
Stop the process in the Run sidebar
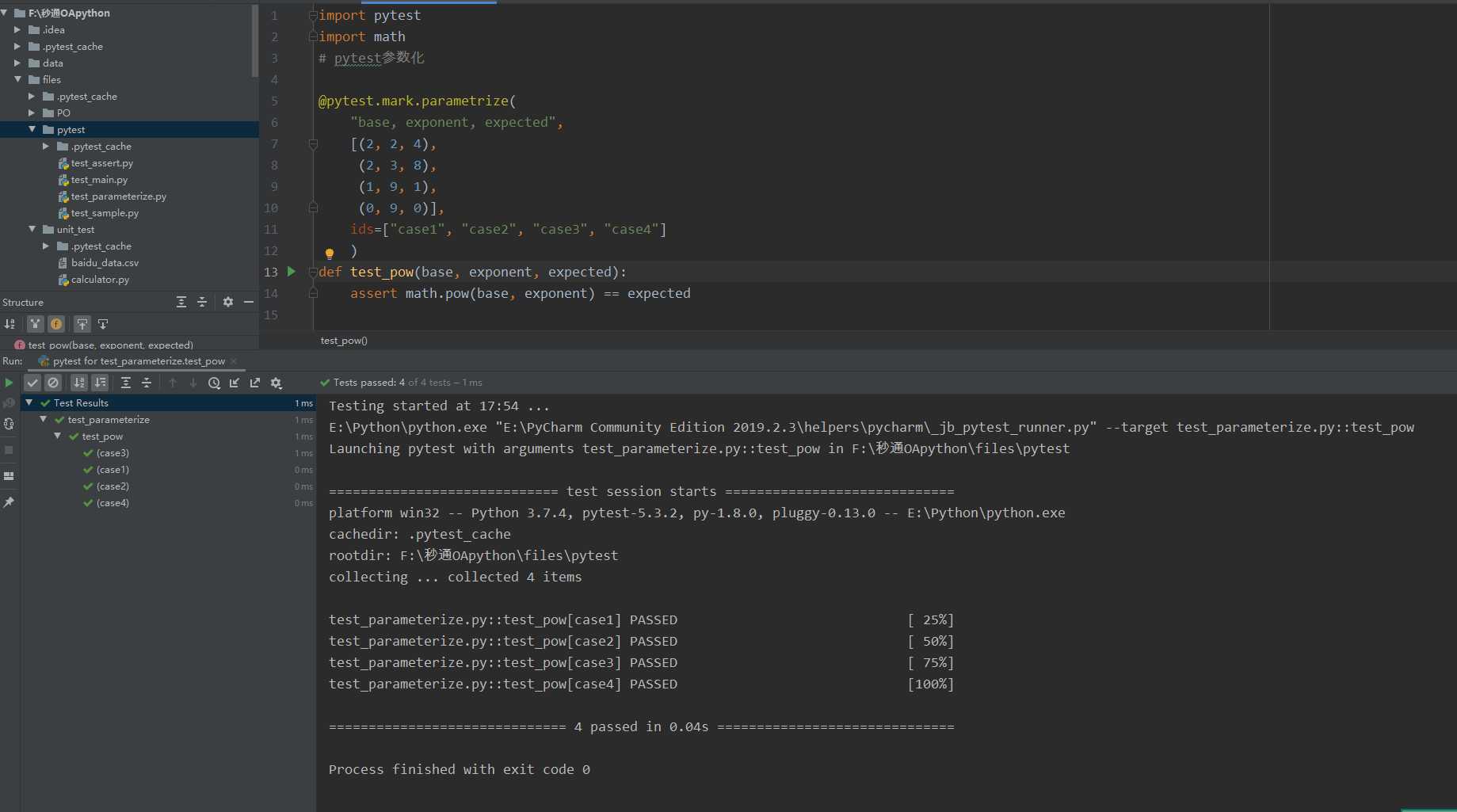[x=9, y=450]
